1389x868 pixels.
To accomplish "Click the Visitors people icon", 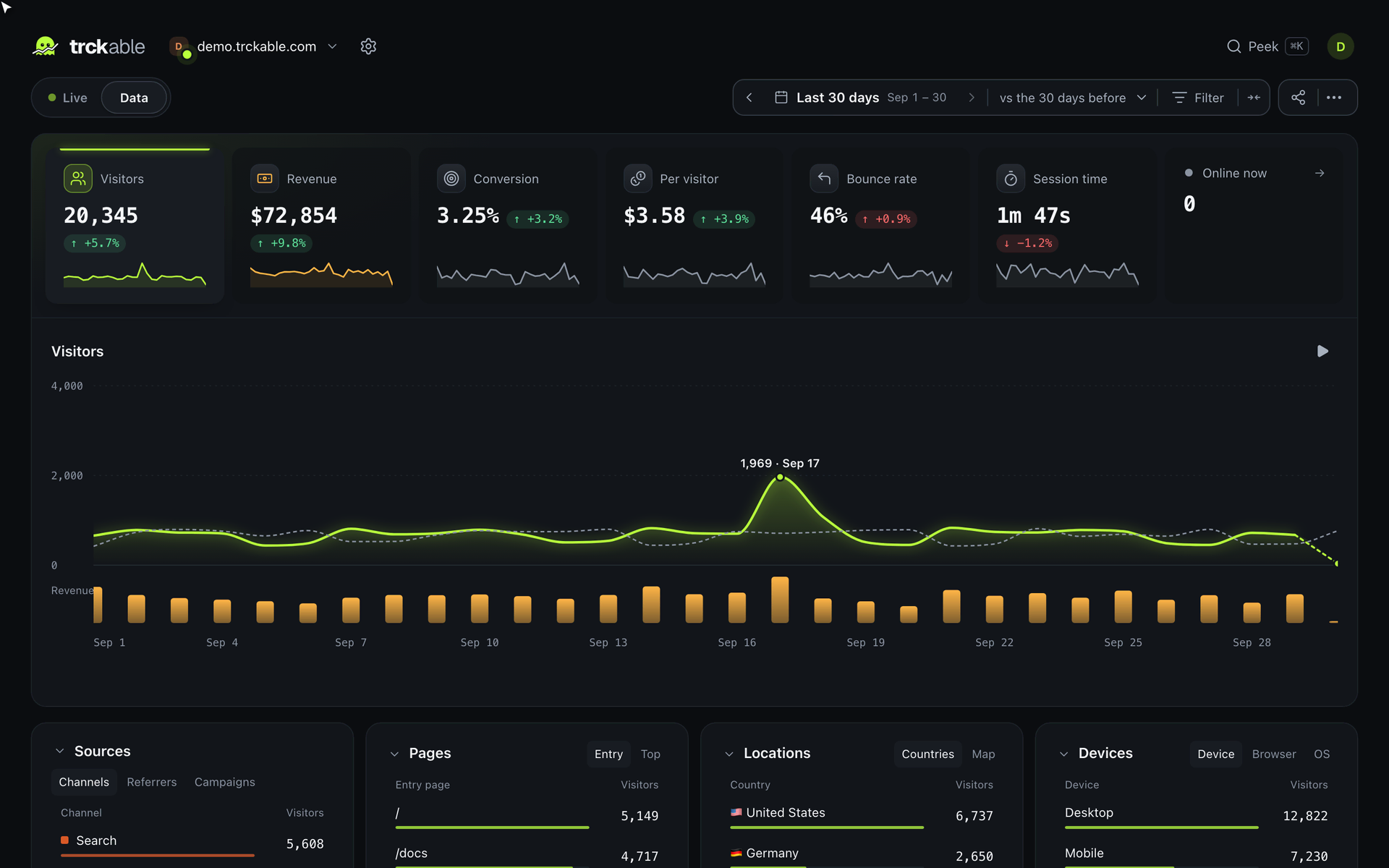I will point(78,179).
